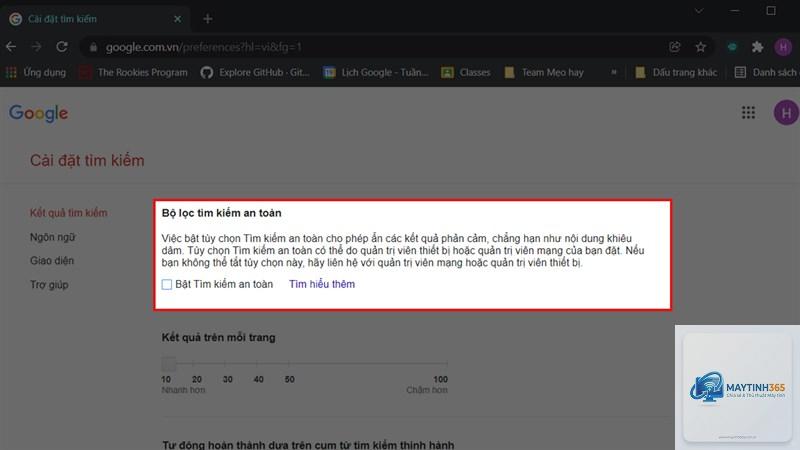800x450 pixels.
Task: Open Ứng dụng apps shortcut
Action: point(36,72)
